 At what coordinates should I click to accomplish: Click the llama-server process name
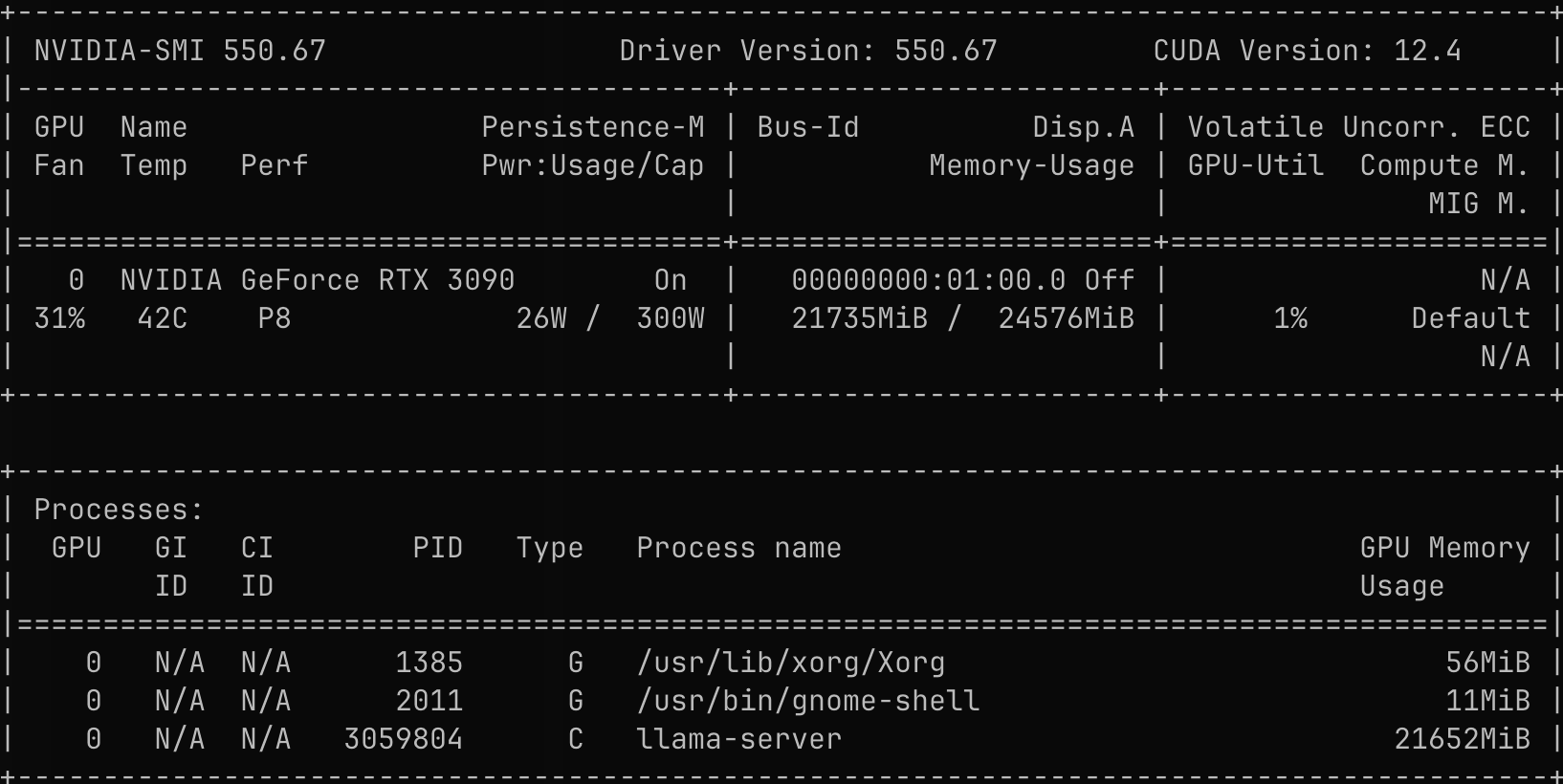(738, 739)
